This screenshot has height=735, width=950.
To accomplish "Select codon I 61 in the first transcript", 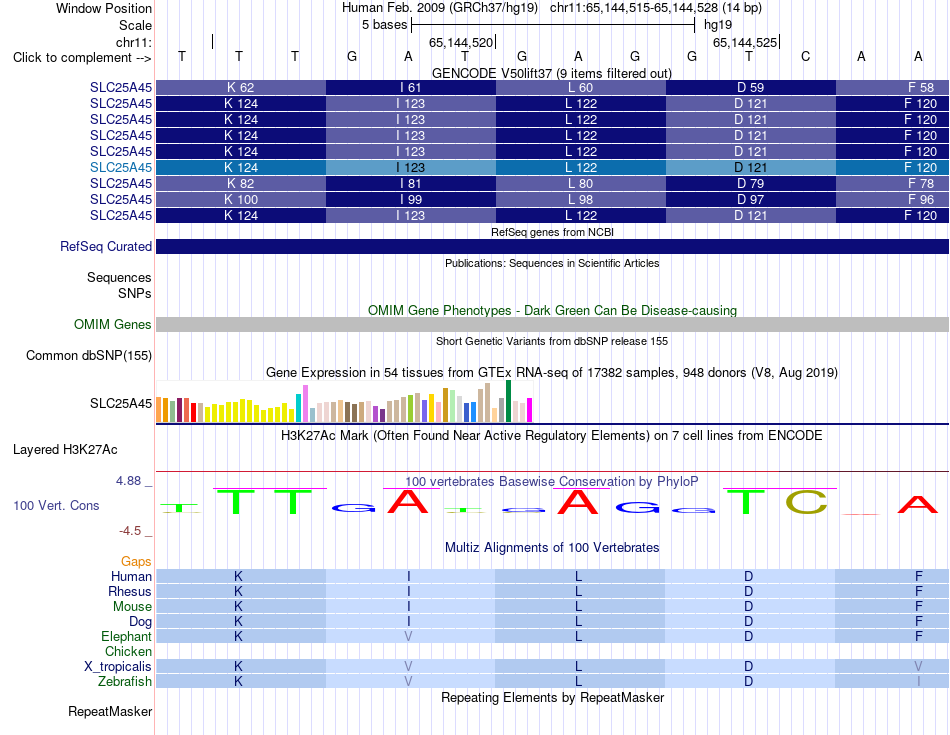I will pyautogui.click(x=411, y=87).
